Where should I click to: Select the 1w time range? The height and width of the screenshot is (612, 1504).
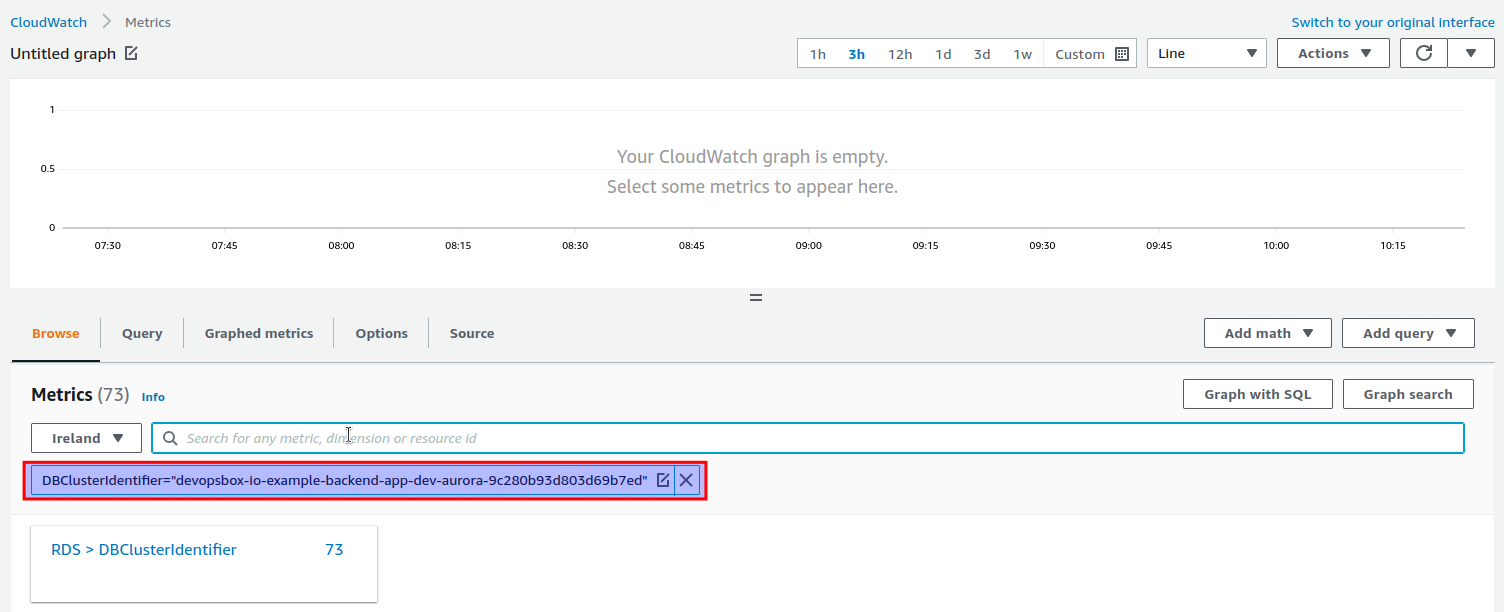coord(1022,53)
